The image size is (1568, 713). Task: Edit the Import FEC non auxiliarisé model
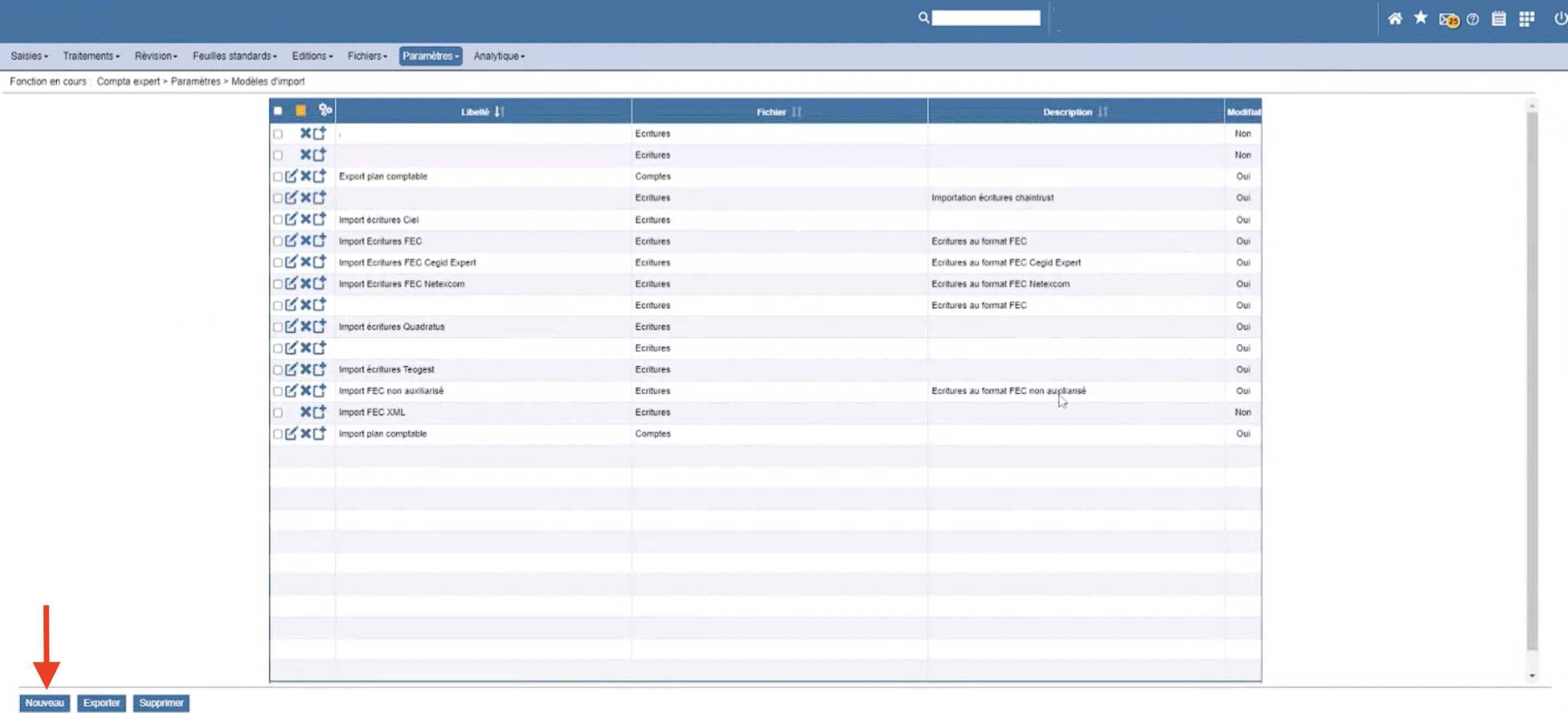(291, 390)
